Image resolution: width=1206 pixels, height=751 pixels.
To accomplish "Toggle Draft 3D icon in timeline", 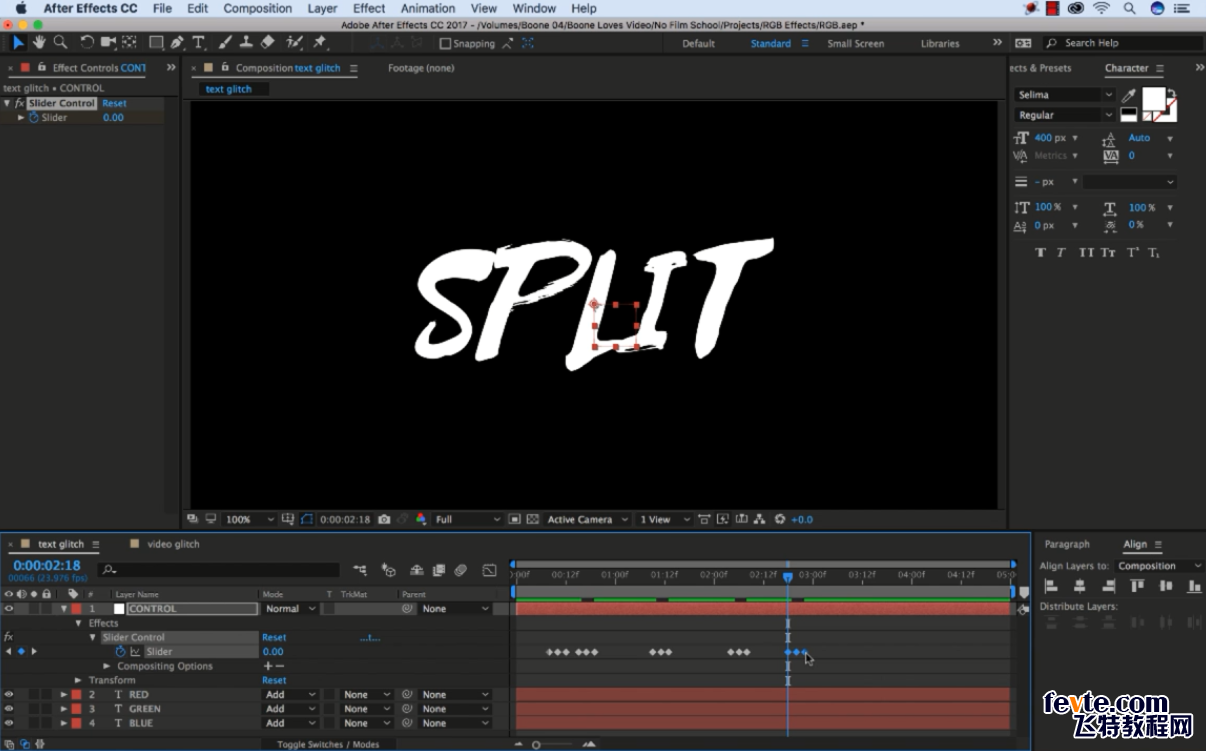I will (x=389, y=570).
